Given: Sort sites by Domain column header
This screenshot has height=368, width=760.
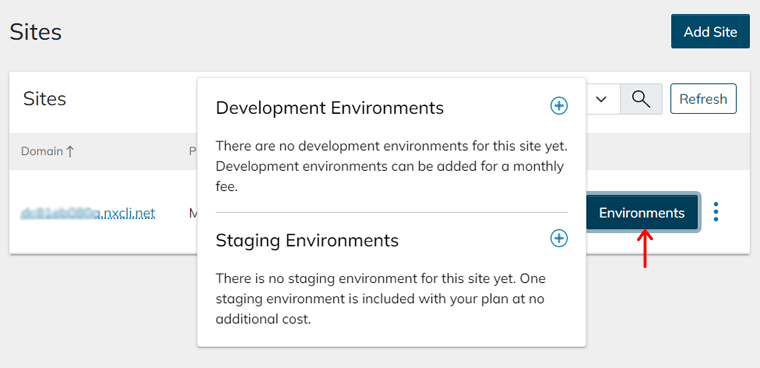Looking at the screenshot, I should point(42,151).
